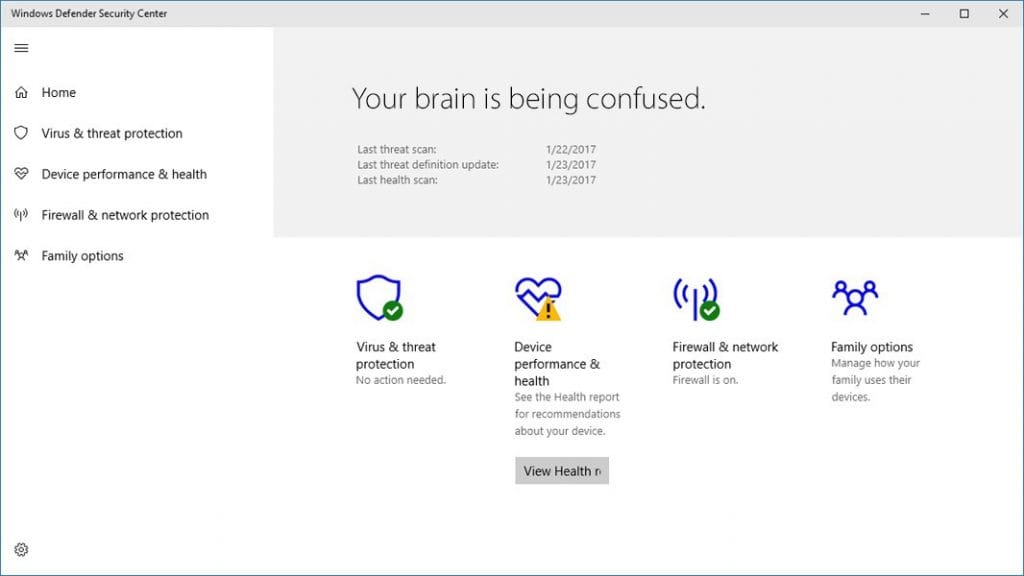The image size is (1024, 576).
Task: Click the large antenna icon with green checkmark
Action: [696, 299]
